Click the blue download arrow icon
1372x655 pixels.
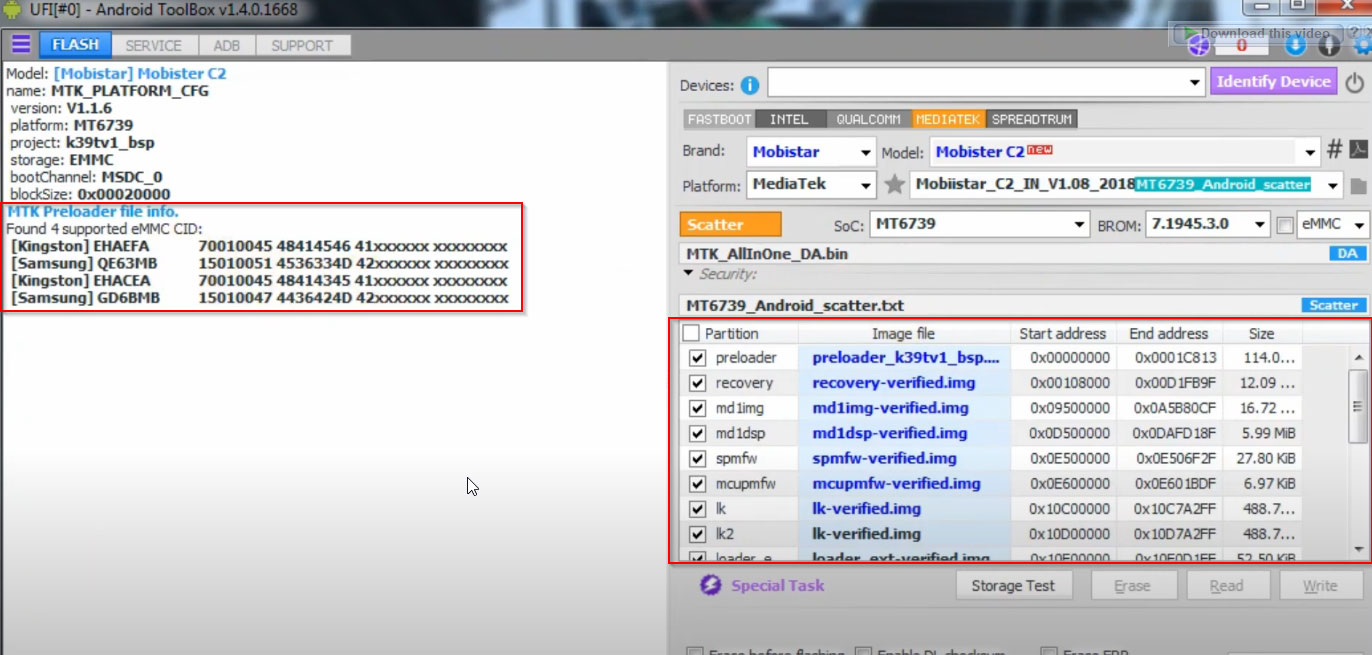(1295, 45)
